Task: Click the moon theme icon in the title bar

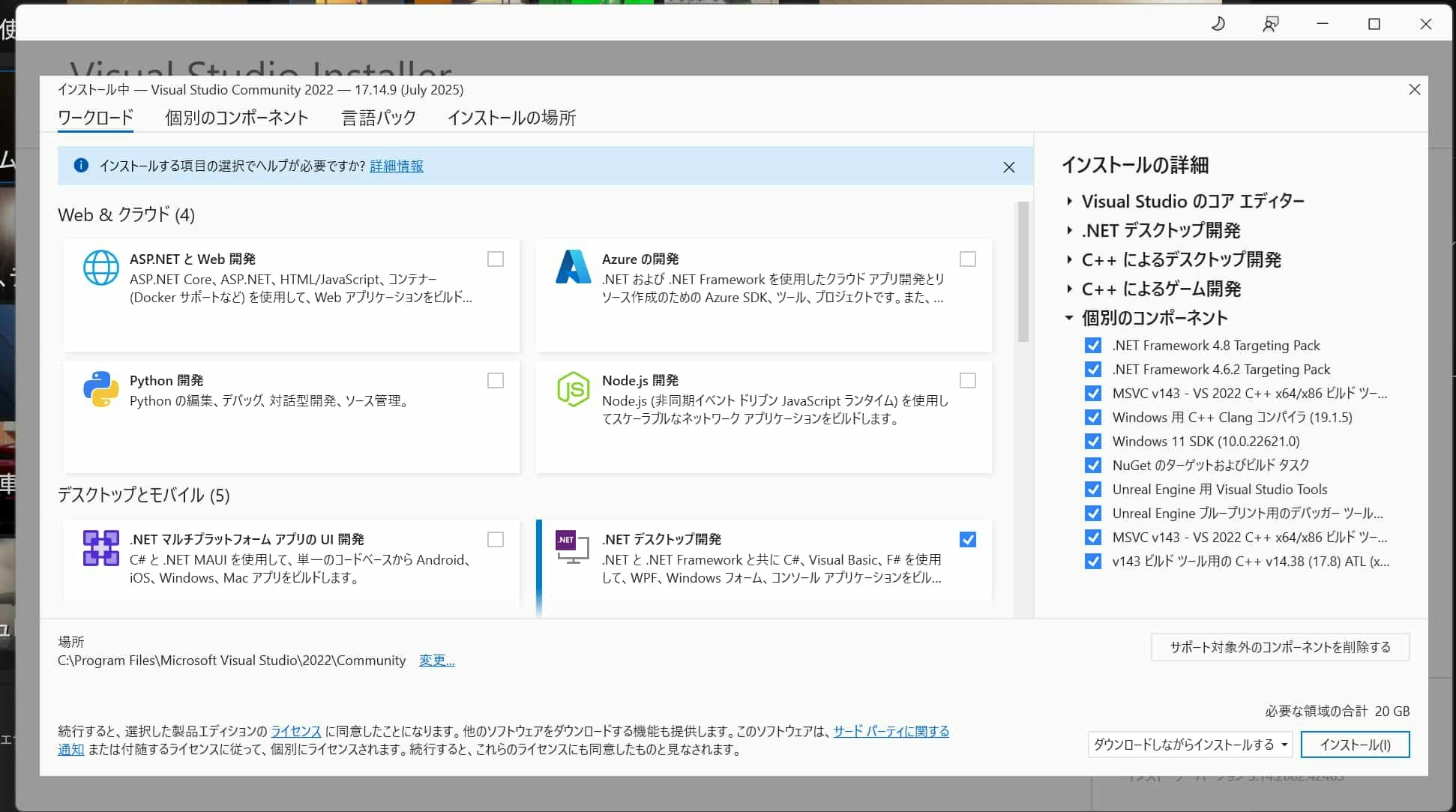Action: point(1218,24)
